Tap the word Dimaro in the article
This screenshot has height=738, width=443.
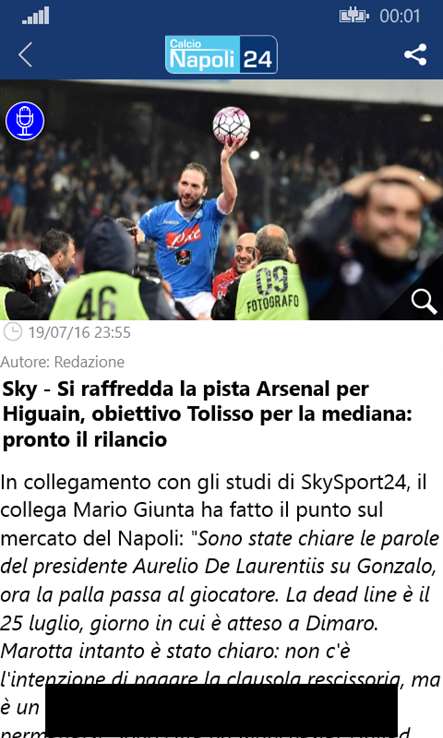[342, 623]
